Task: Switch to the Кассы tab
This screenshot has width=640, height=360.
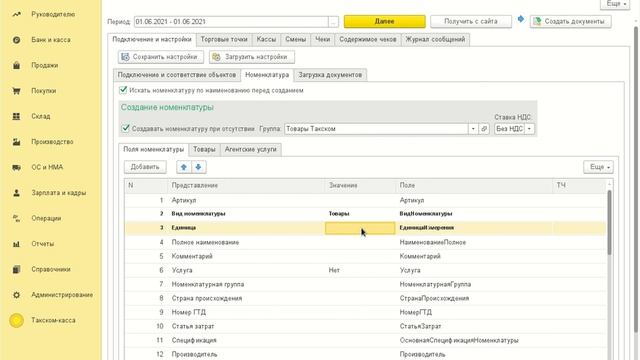Action: click(266, 40)
